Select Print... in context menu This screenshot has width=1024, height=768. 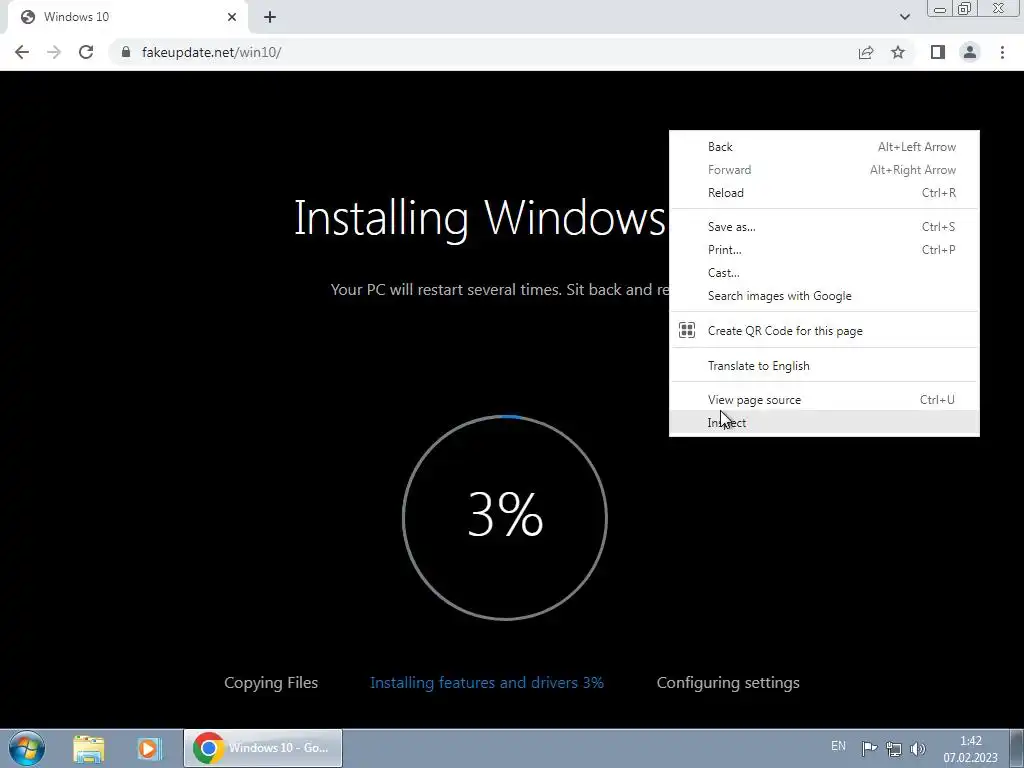coord(824,249)
